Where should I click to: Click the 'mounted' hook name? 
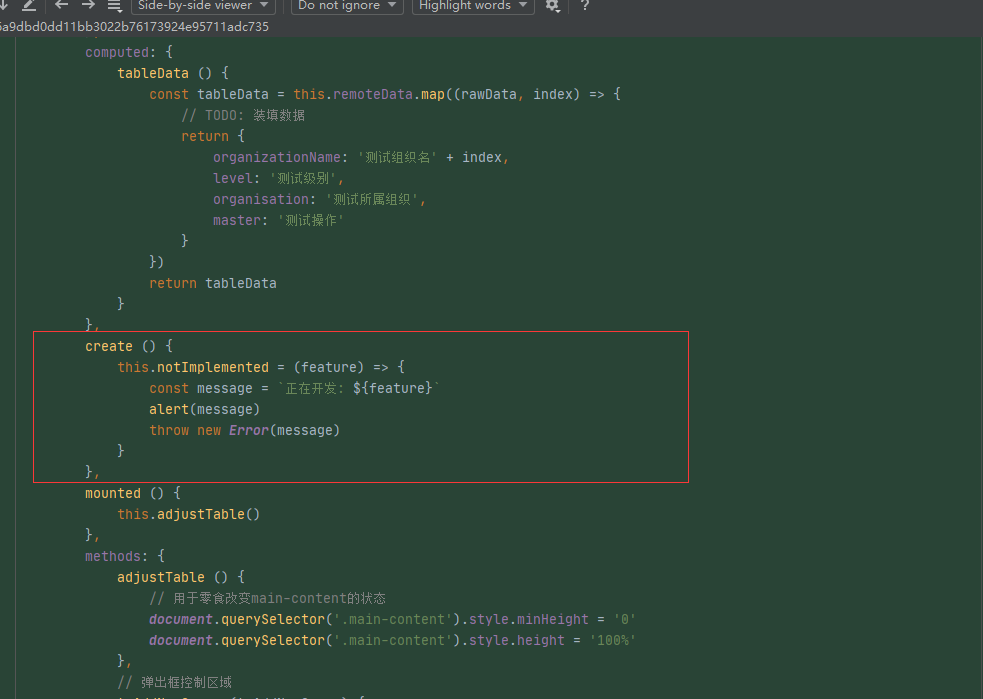tap(112, 493)
